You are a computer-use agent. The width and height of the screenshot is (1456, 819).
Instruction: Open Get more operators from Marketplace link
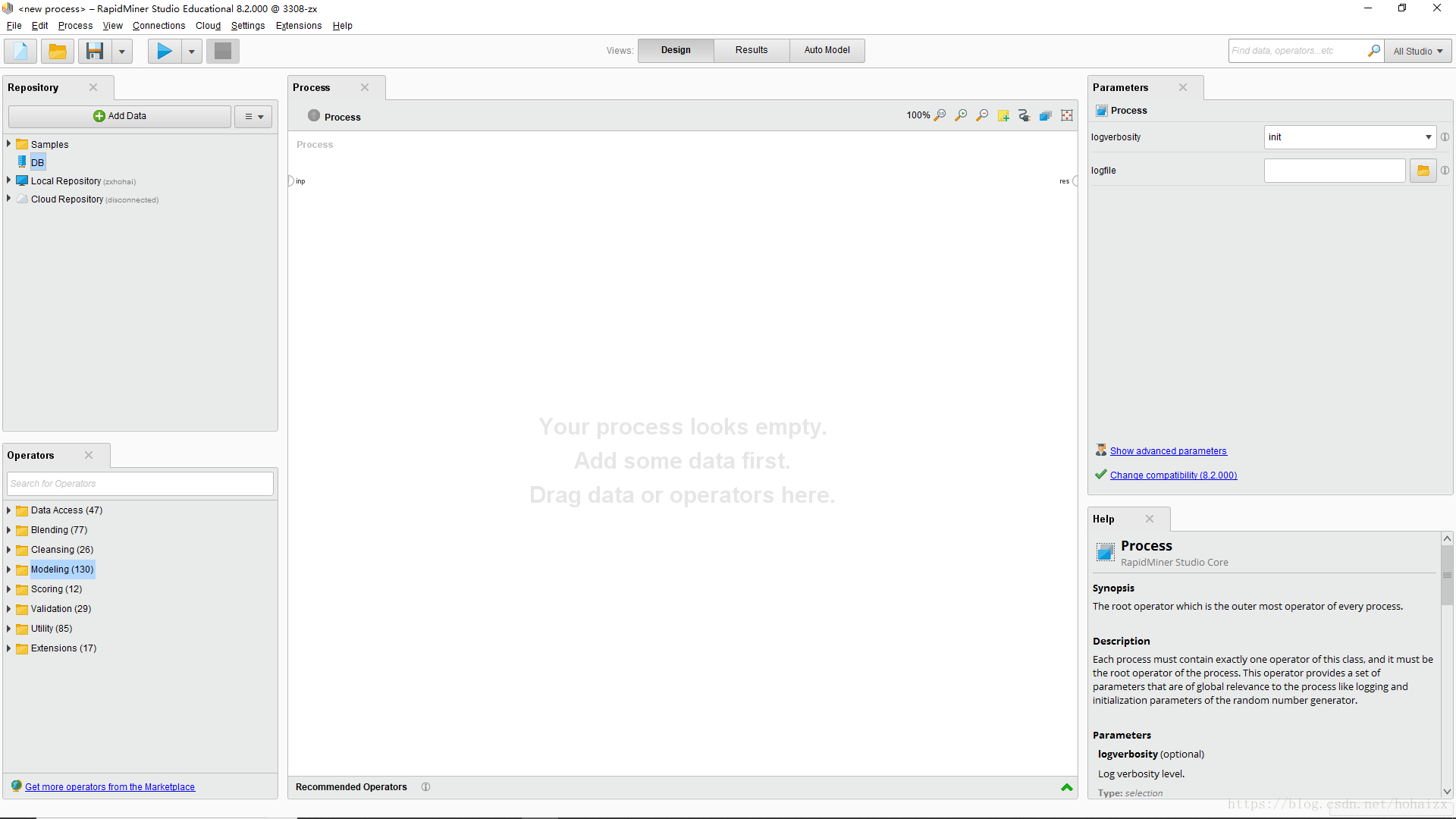110,787
